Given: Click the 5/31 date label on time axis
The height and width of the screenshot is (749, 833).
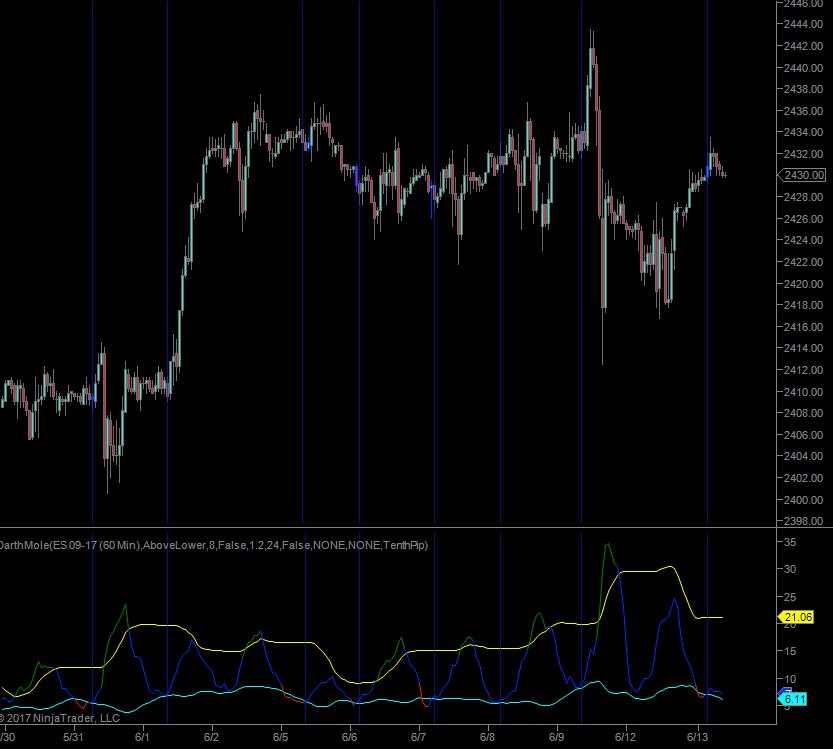Looking at the screenshot, I should [x=73, y=737].
